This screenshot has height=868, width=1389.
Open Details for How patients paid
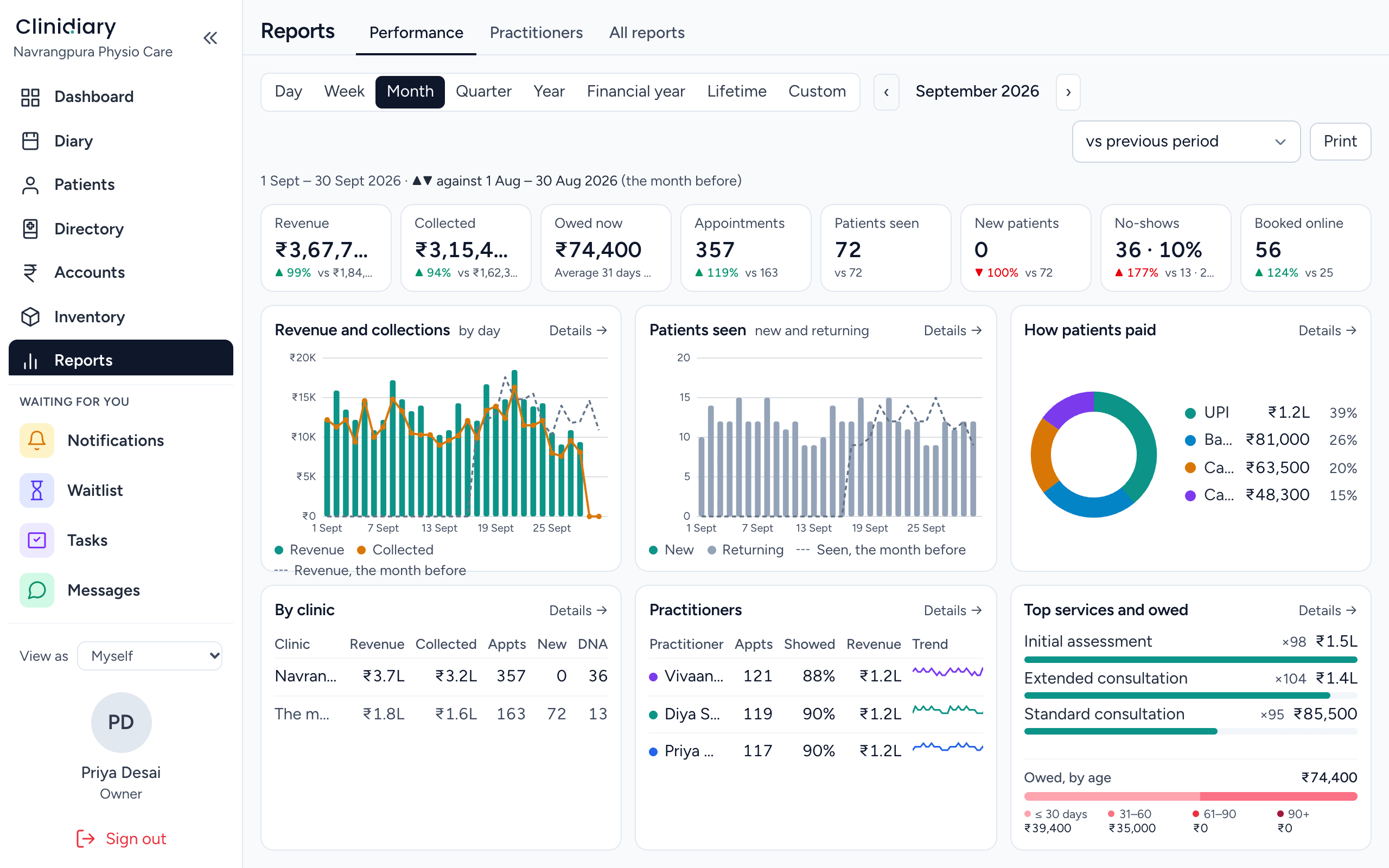pos(1328,331)
